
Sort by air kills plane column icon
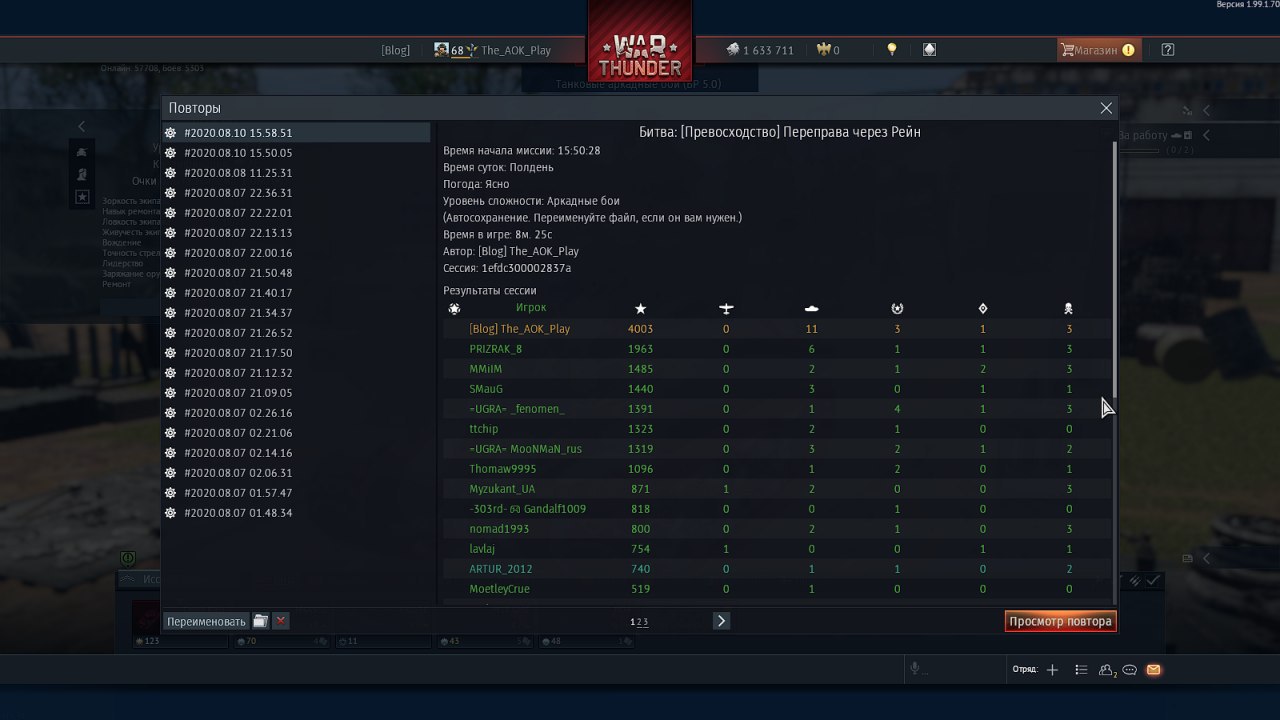coord(726,309)
